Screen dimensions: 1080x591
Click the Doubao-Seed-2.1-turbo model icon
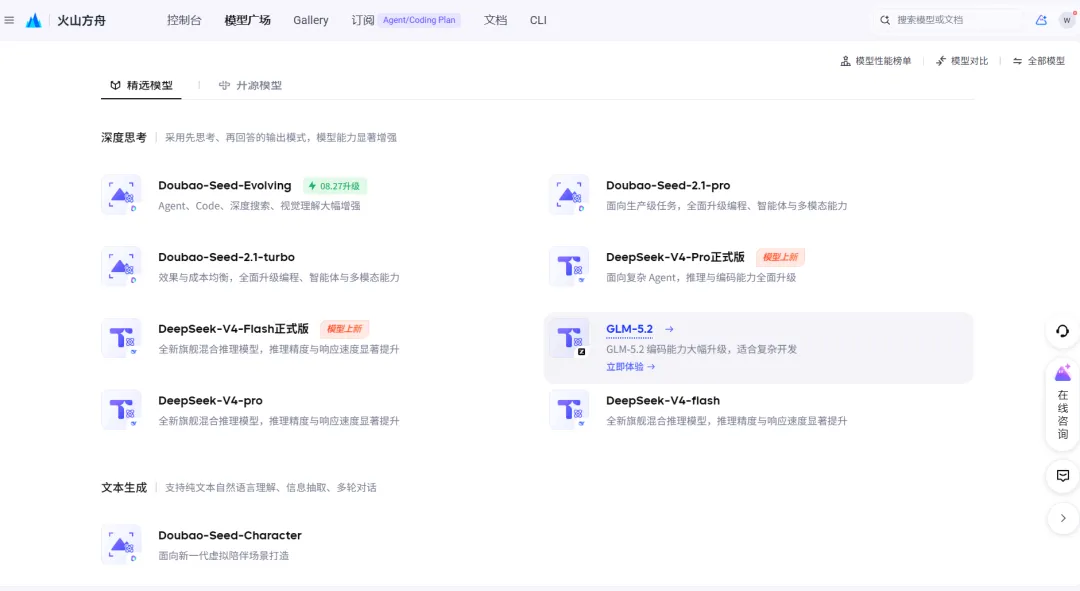pyautogui.click(x=121, y=266)
